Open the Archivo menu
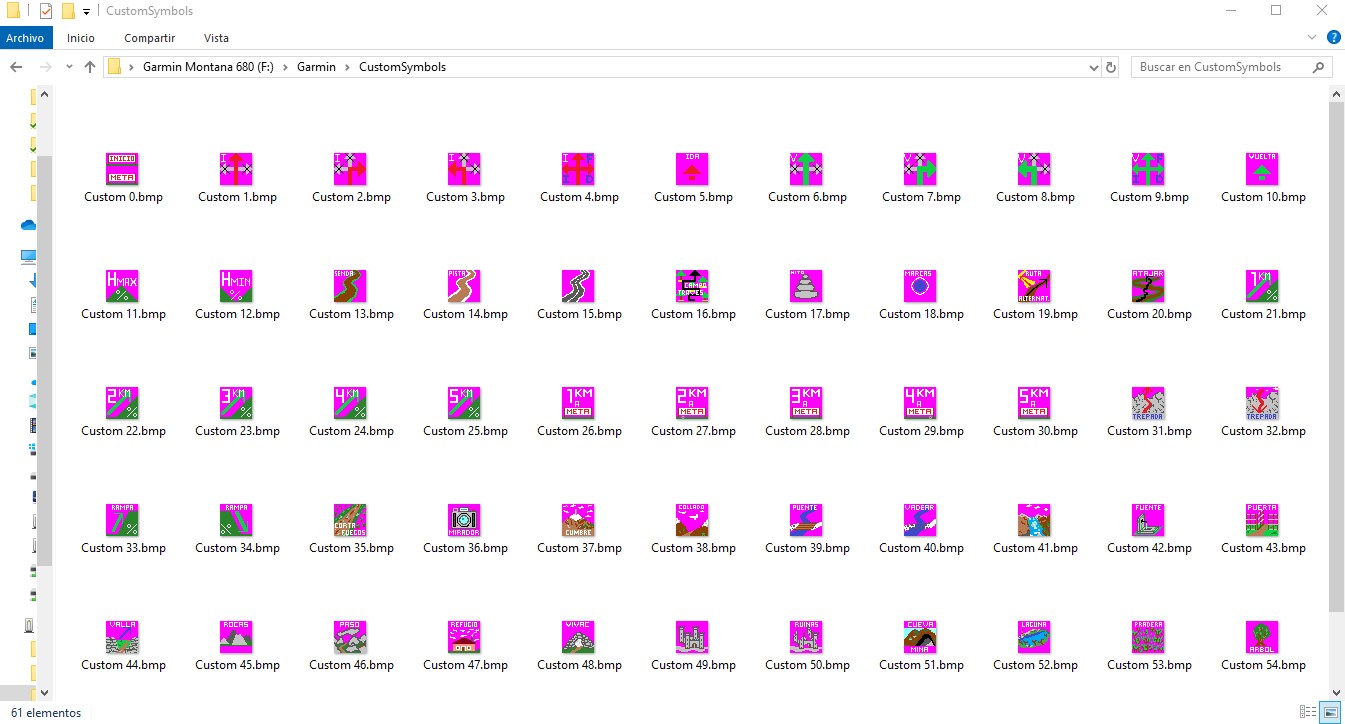This screenshot has width=1345, height=724. [x=25, y=38]
